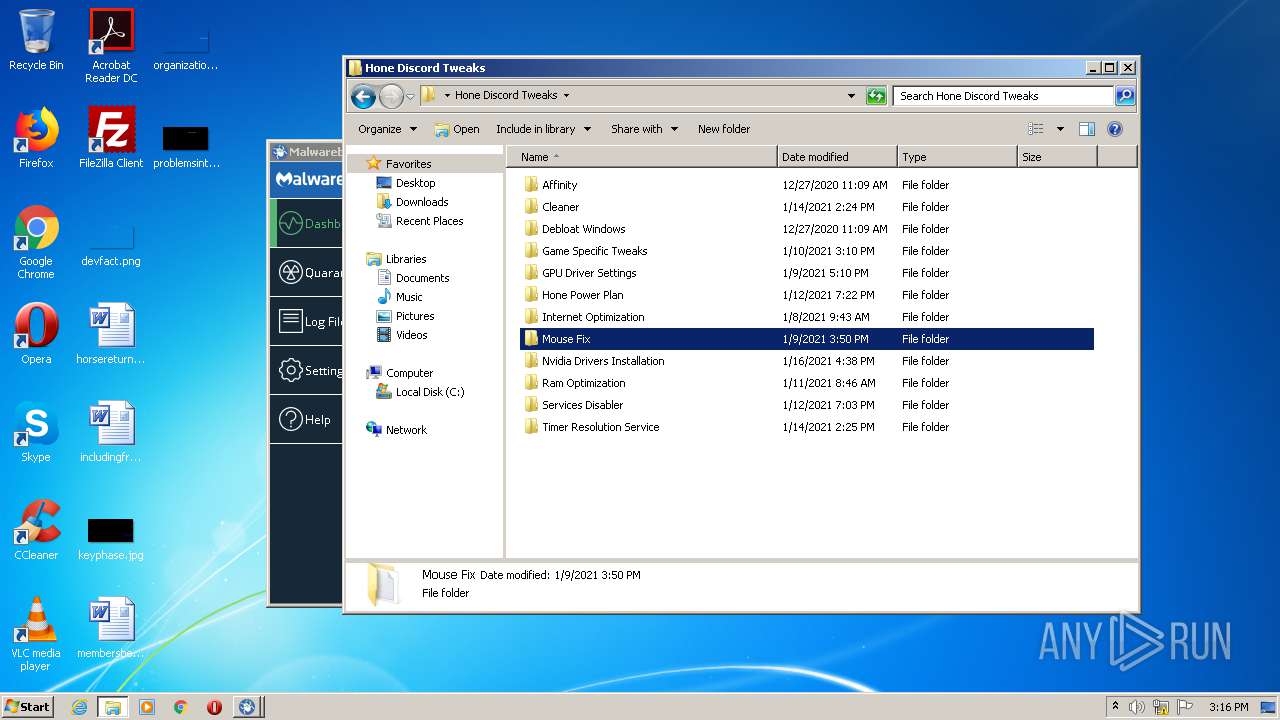Select the Debloat Windows folder
This screenshot has height=720, width=1280.
pyautogui.click(x=583, y=229)
